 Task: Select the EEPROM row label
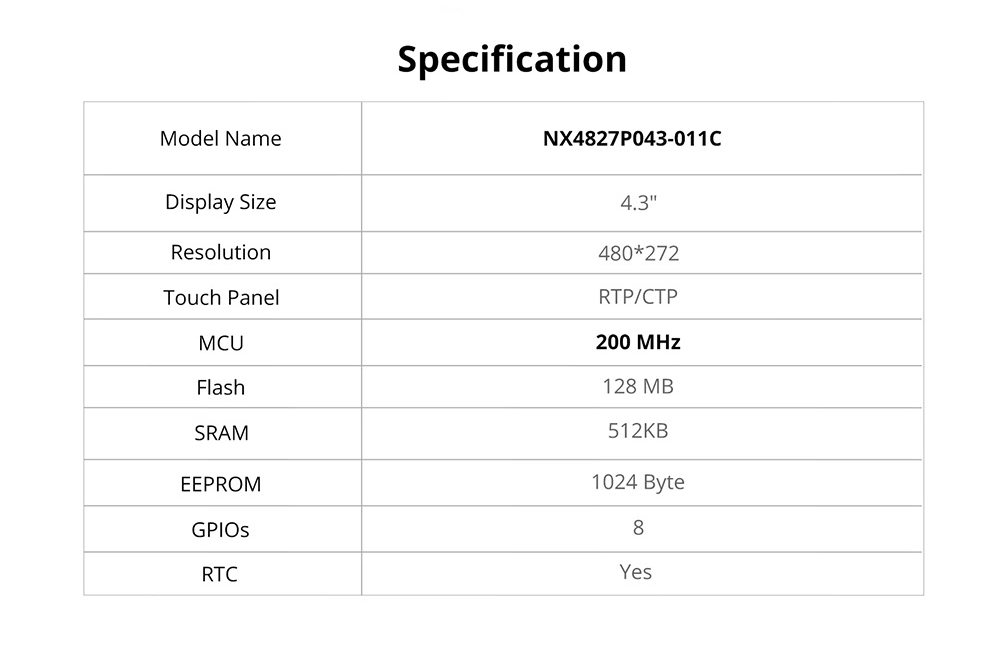click(x=221, y=484)
